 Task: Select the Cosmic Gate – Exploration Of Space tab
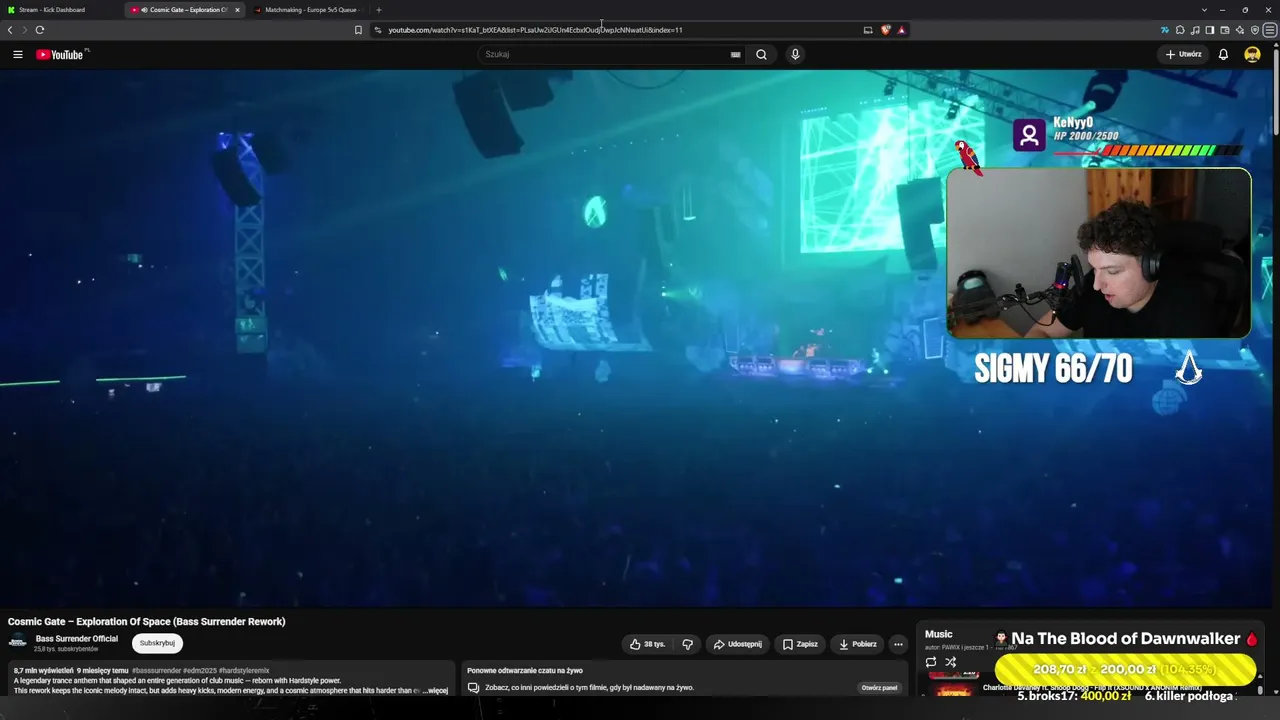point(186,10)
